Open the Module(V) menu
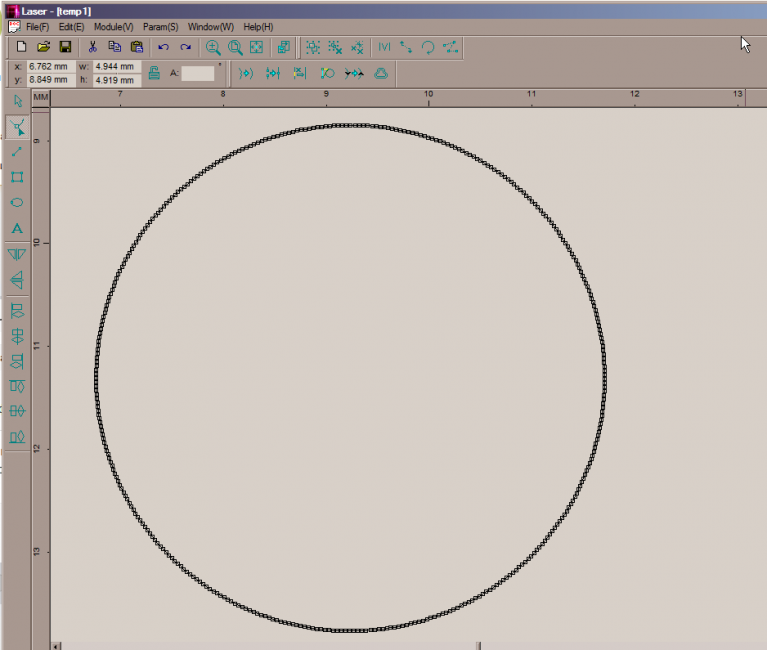The height and width of the screenshot is (650, 767). coord(113,26)
